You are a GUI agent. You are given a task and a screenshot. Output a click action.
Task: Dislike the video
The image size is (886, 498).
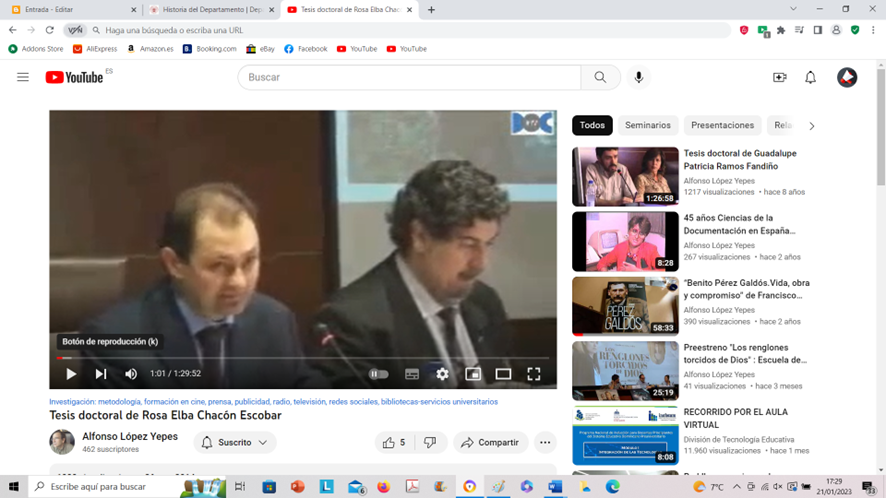pos(430,443)
